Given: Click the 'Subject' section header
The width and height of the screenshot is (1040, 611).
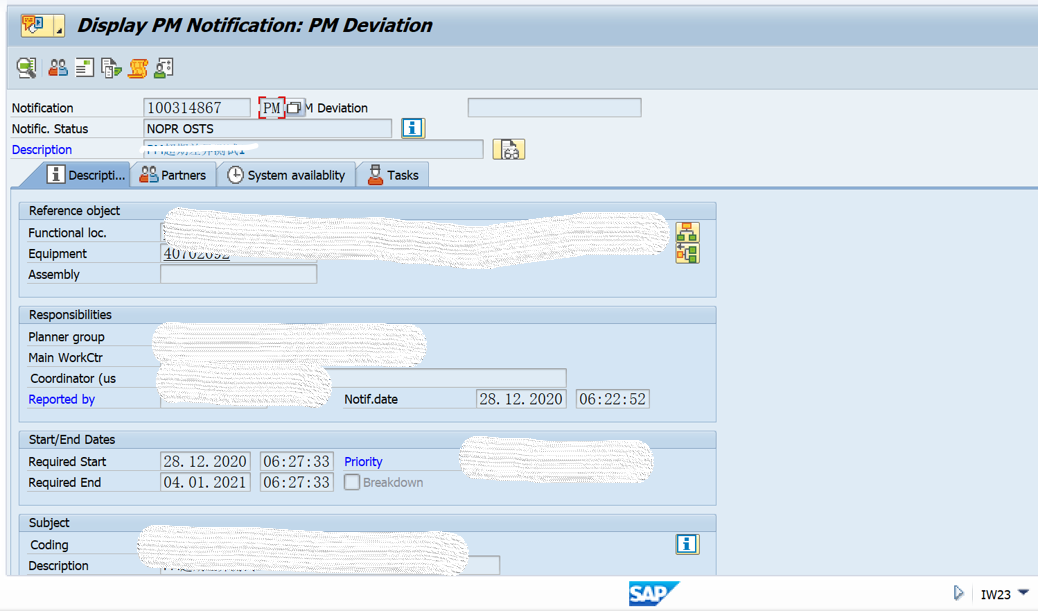Looking at the screenshot, I should point(49,523).
